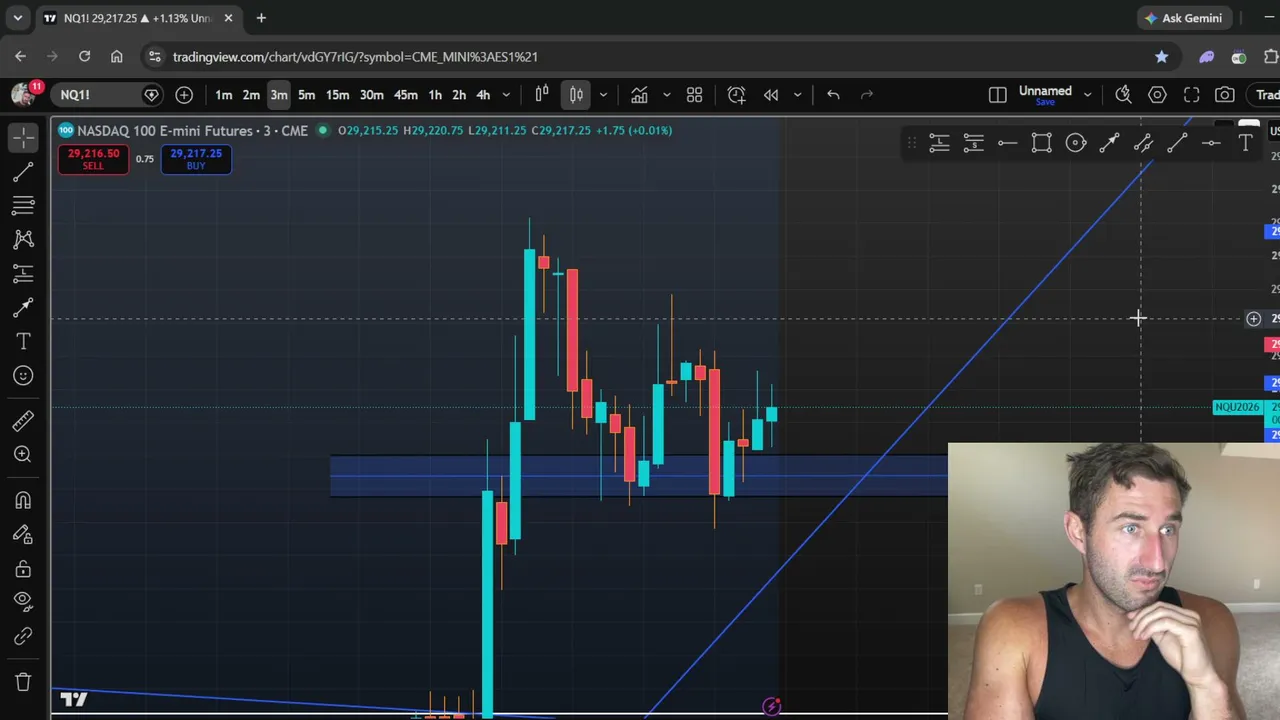This screenshot has height=720, width=1280.
Task: Switch to the 45m timeframe
Action: pos(405,95)
